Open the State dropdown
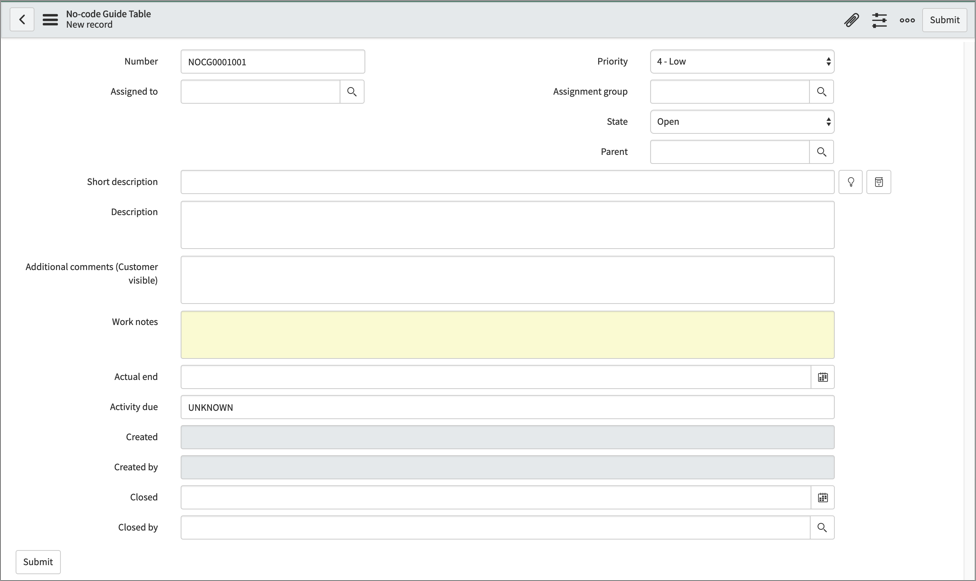Screen dimensions: 976x581 [741, 121]
